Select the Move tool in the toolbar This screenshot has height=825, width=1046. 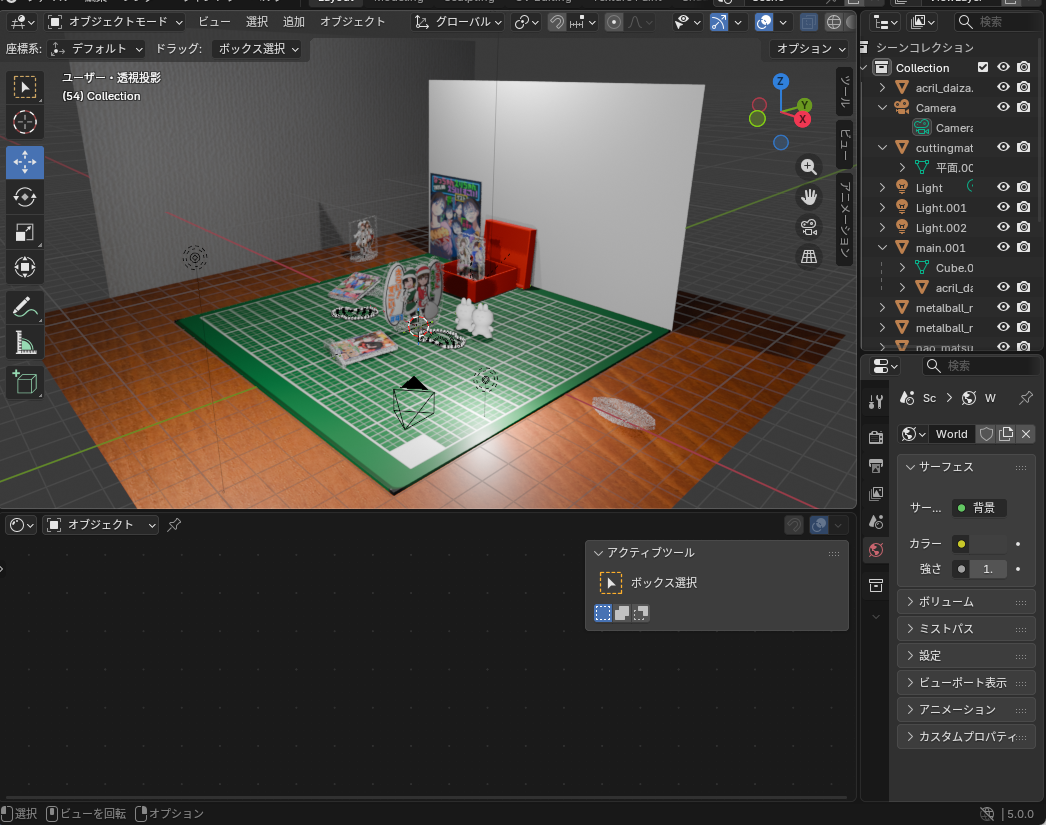coord(25,162)
